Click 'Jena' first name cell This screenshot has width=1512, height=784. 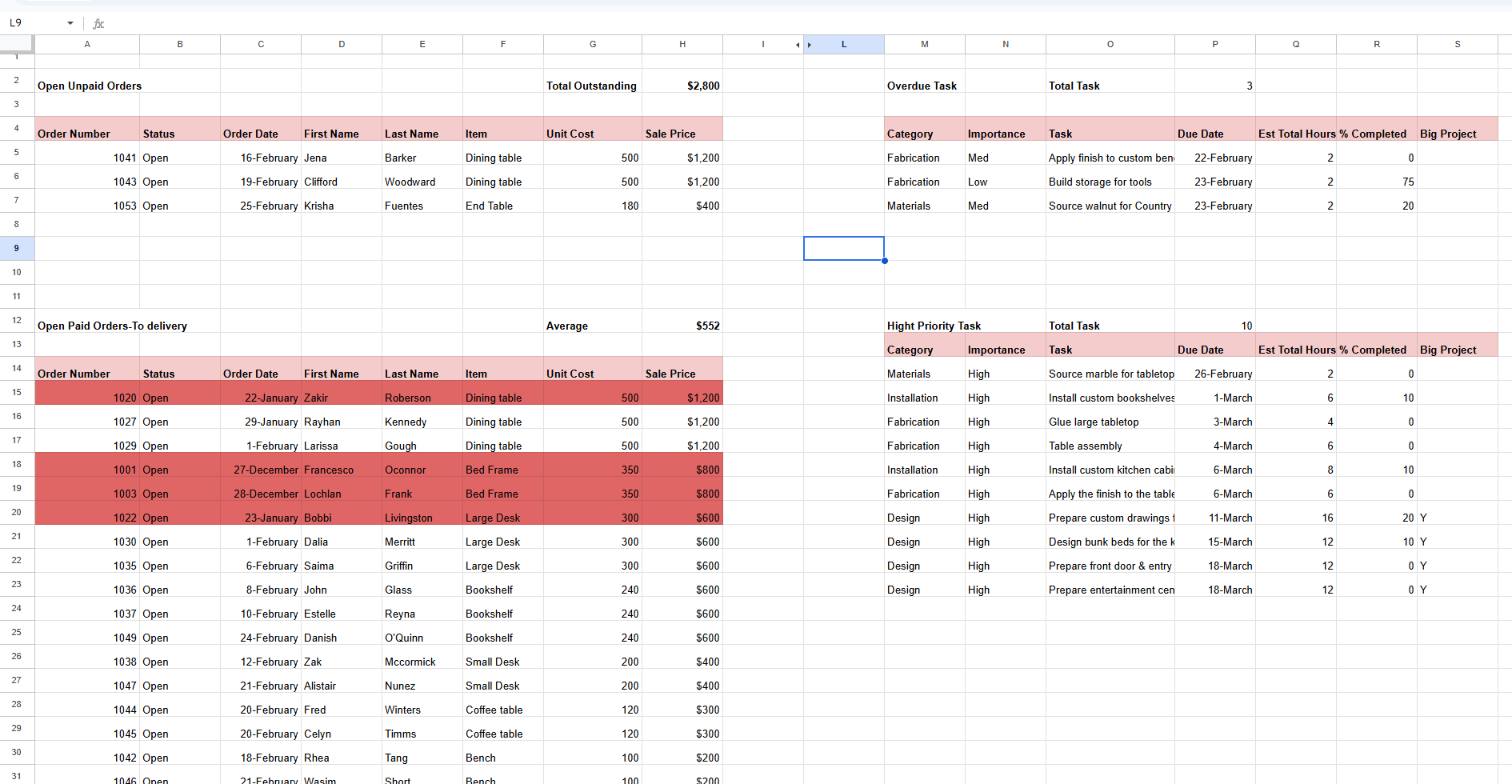tap(342, 153)
